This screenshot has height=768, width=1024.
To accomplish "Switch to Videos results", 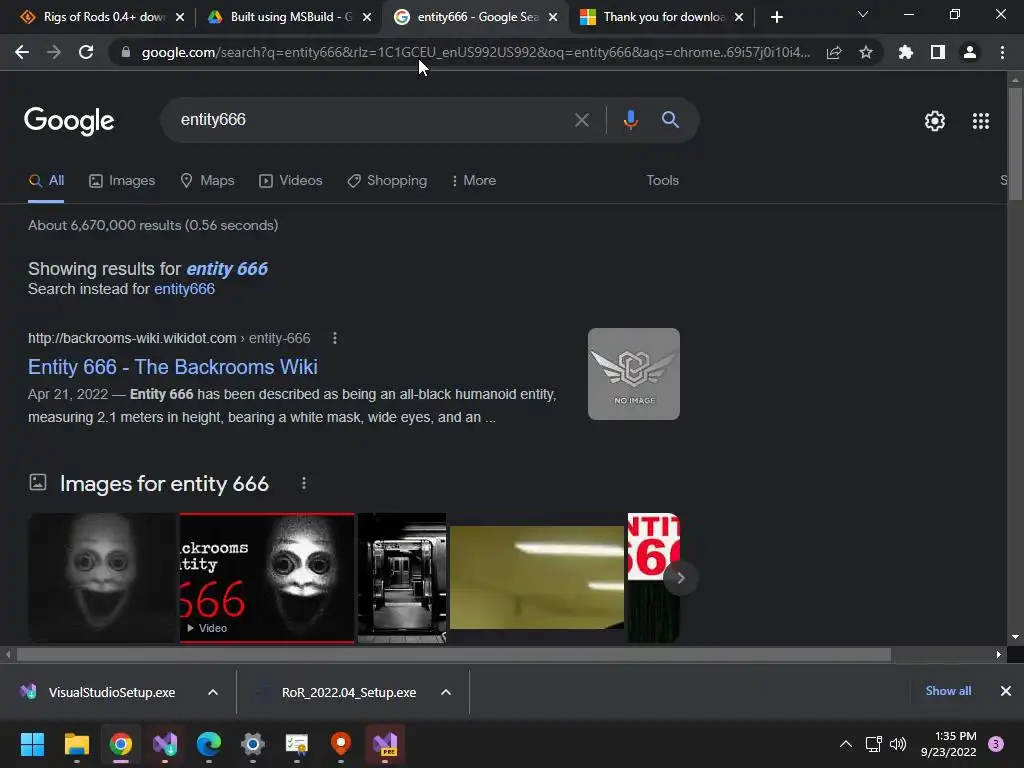I will click(x=291, y=180).
